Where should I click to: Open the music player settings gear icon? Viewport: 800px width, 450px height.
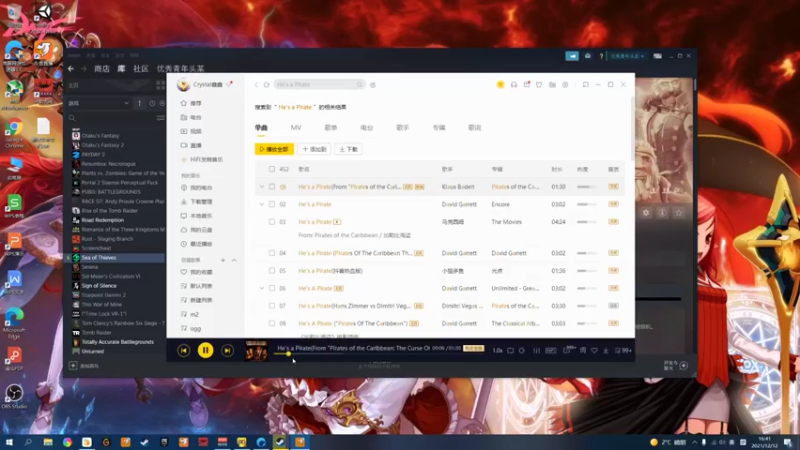(x=565, y=85)
